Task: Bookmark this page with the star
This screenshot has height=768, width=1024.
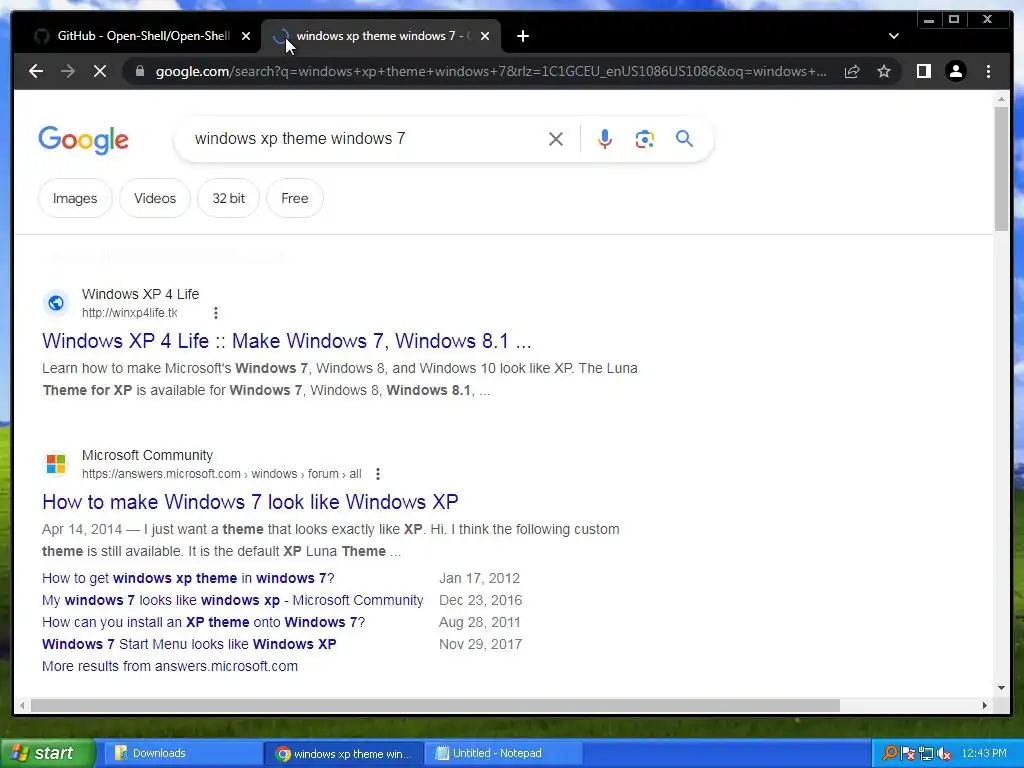Action: pyautogui.click(x=884, y=71)
